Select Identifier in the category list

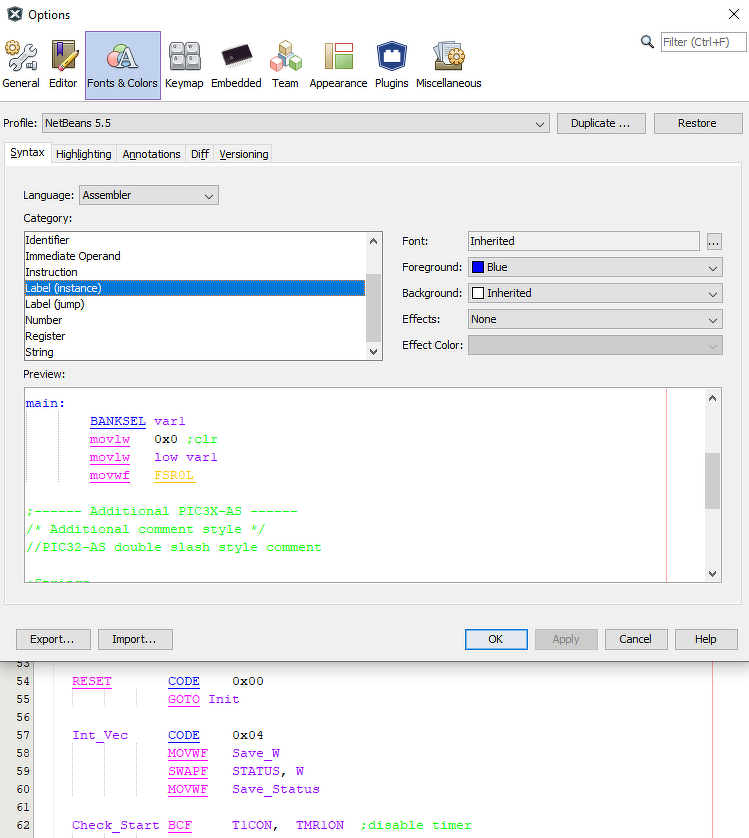(x=195, y=240)
